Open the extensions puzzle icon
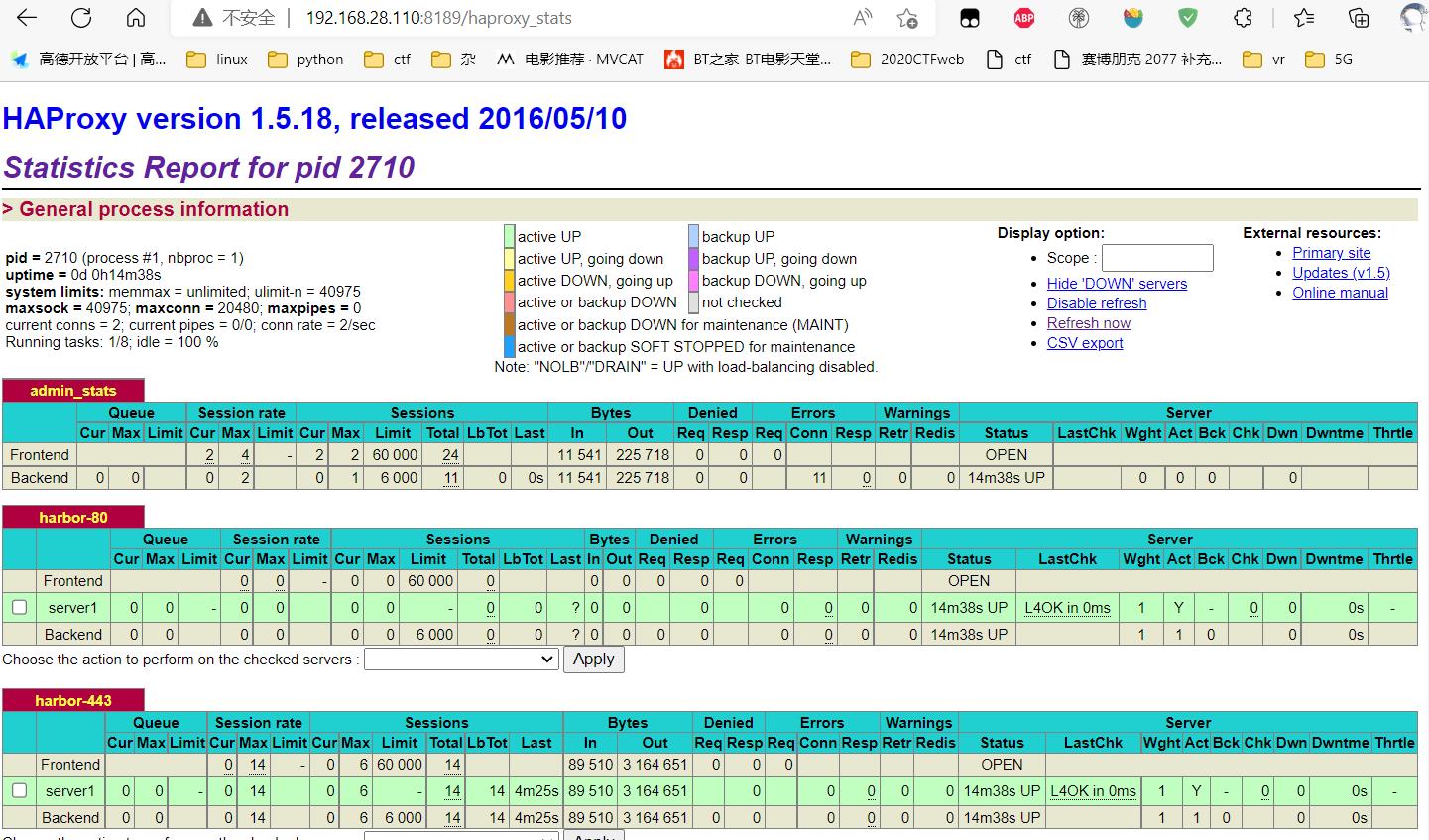This screenshot has height=840, width=1429. (1243, 18)
